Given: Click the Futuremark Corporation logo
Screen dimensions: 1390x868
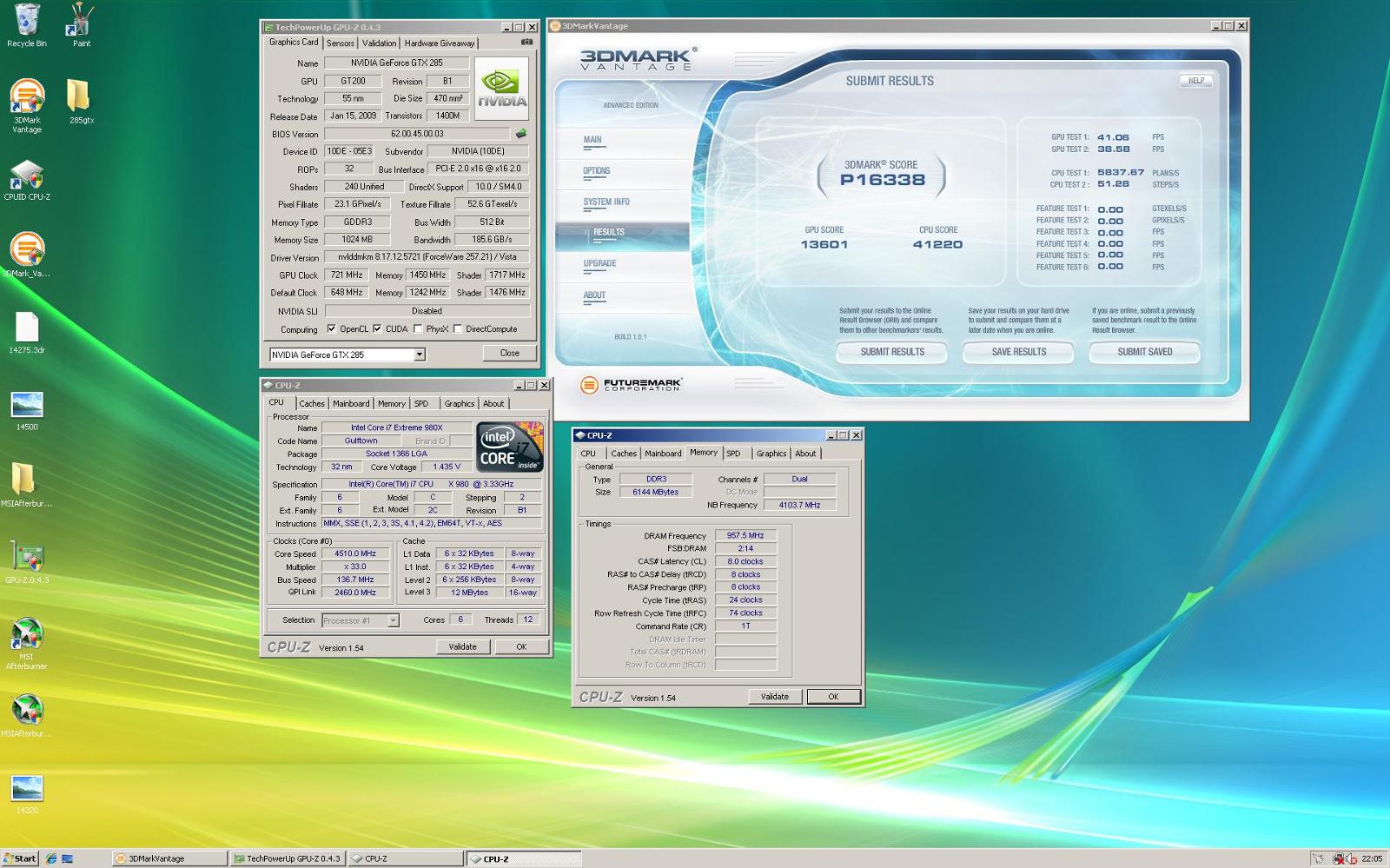Looking at the screenshot, I should tap(631, 384).
